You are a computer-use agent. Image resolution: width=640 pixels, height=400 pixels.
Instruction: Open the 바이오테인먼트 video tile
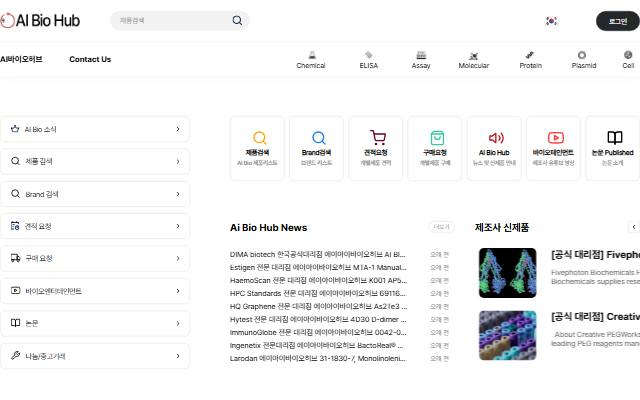(x=553, y=148)
